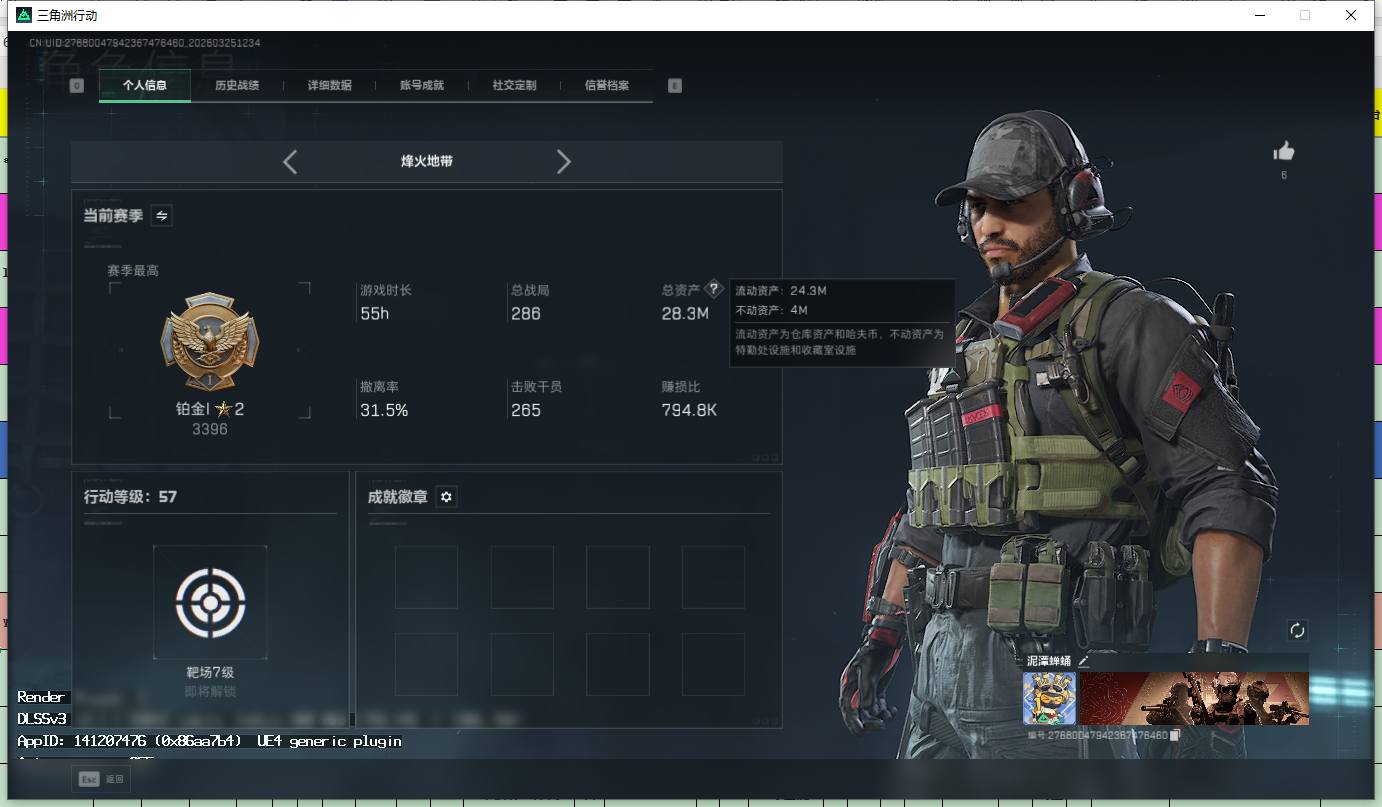Toggle the season switch icon beside 当前赛季
The height and width of the screenshot is (807, 1382).
tap(161, 215)
